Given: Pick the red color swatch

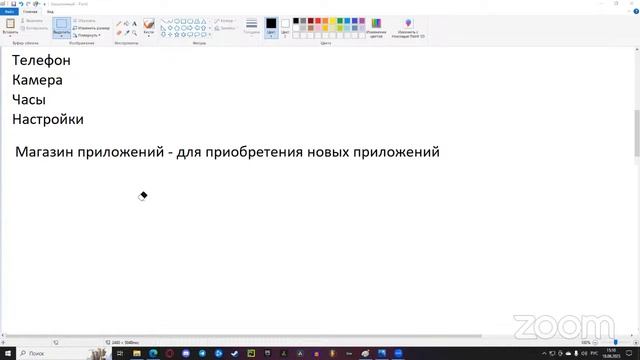Looking at the screenshot, I should [318, 20].
